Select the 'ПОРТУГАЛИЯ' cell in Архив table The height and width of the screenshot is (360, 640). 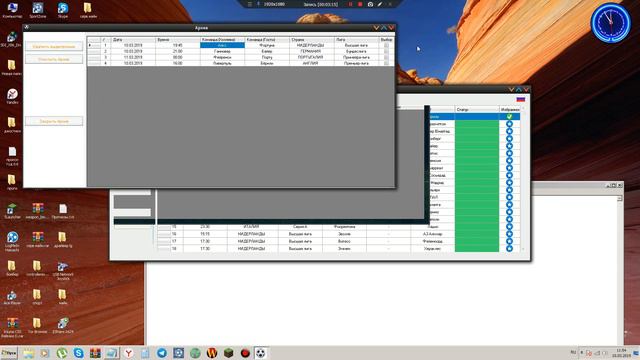click(x=311, y=58)
